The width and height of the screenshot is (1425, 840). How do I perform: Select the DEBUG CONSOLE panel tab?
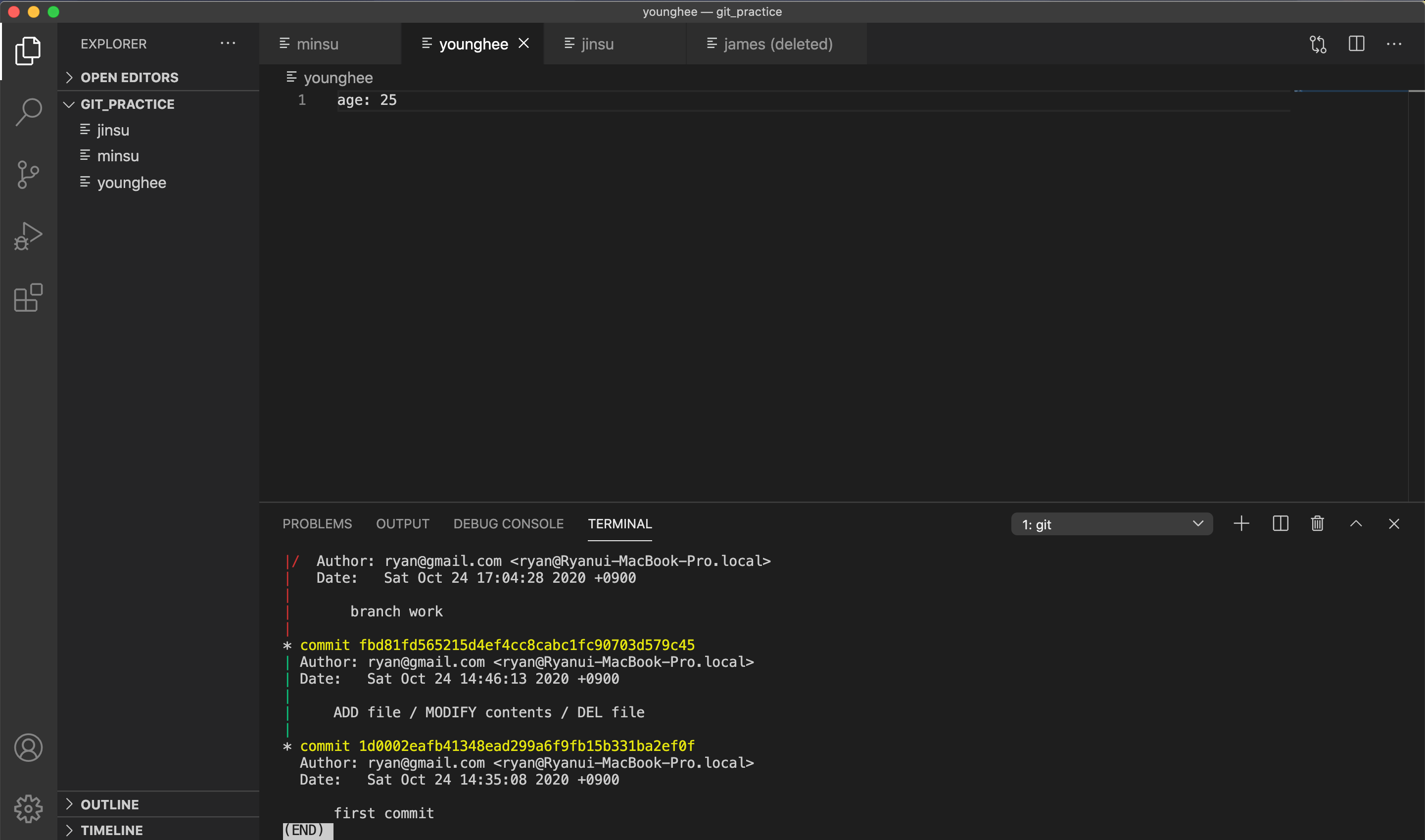pos(509,523)
